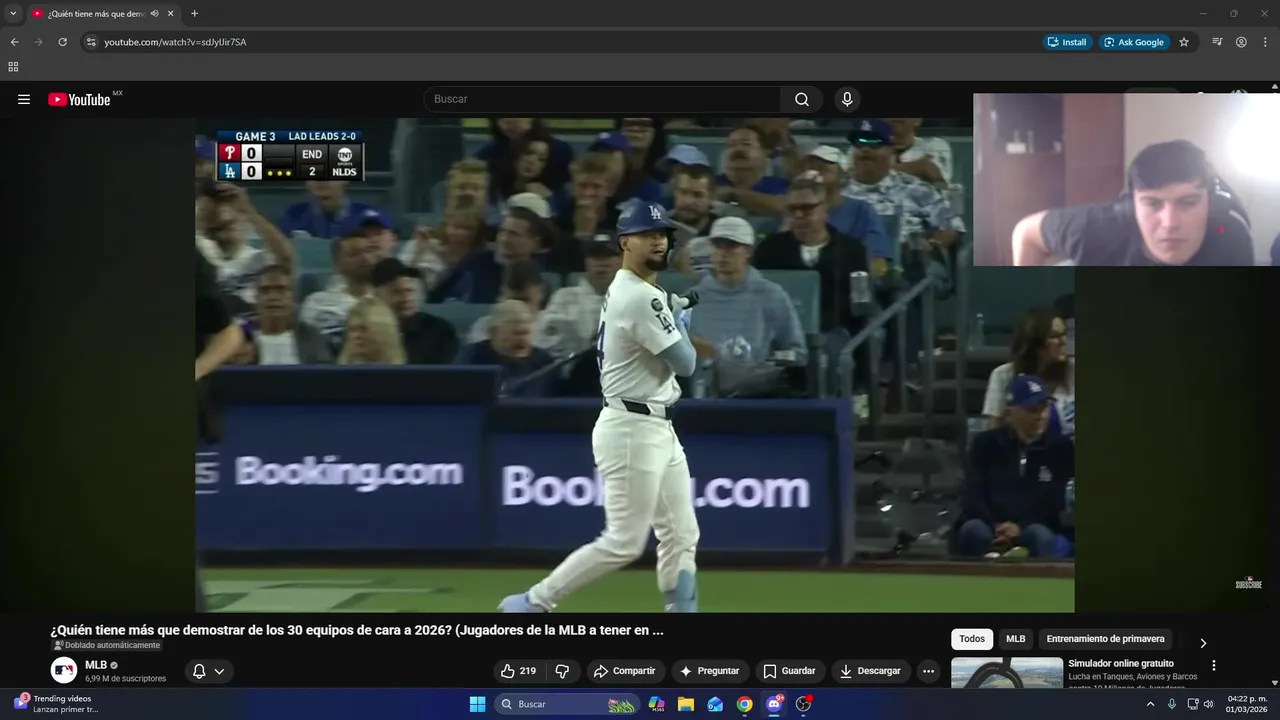Click the 6,99 M de suscriptores text
1280x720 pixels.
pos(126,678)
